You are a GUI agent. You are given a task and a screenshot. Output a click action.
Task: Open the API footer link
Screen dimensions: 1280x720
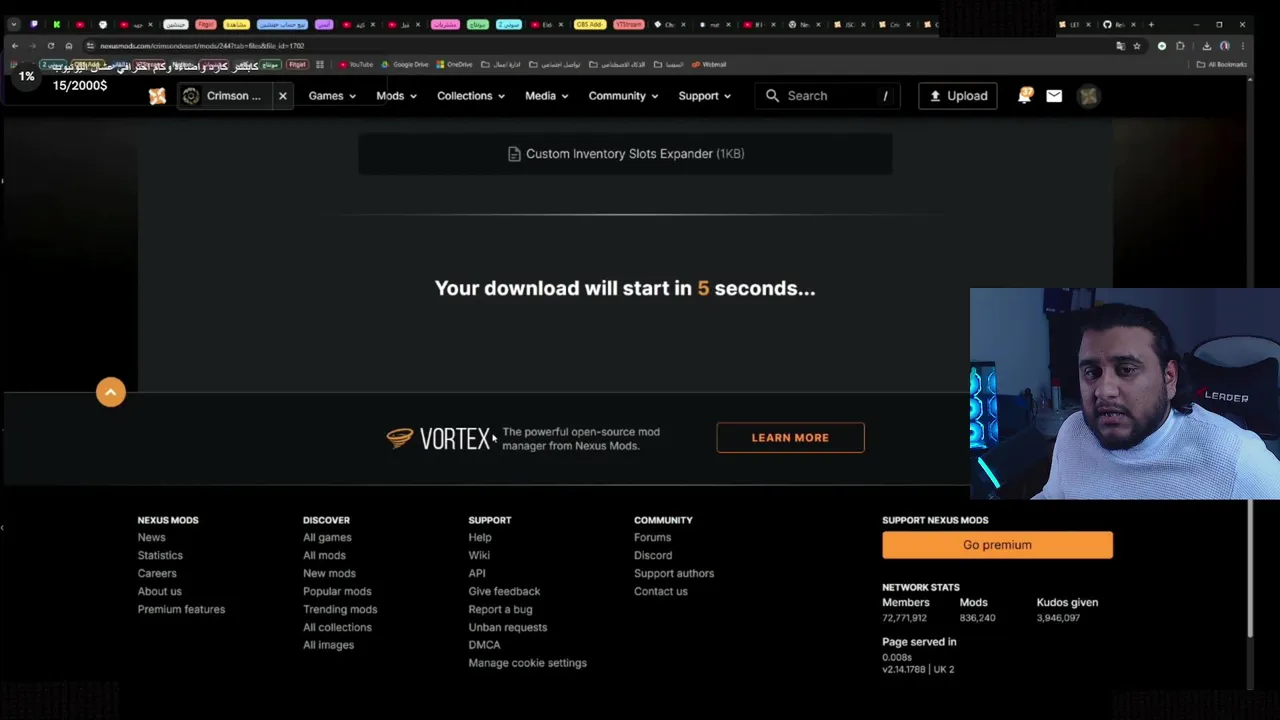(477, 574)
